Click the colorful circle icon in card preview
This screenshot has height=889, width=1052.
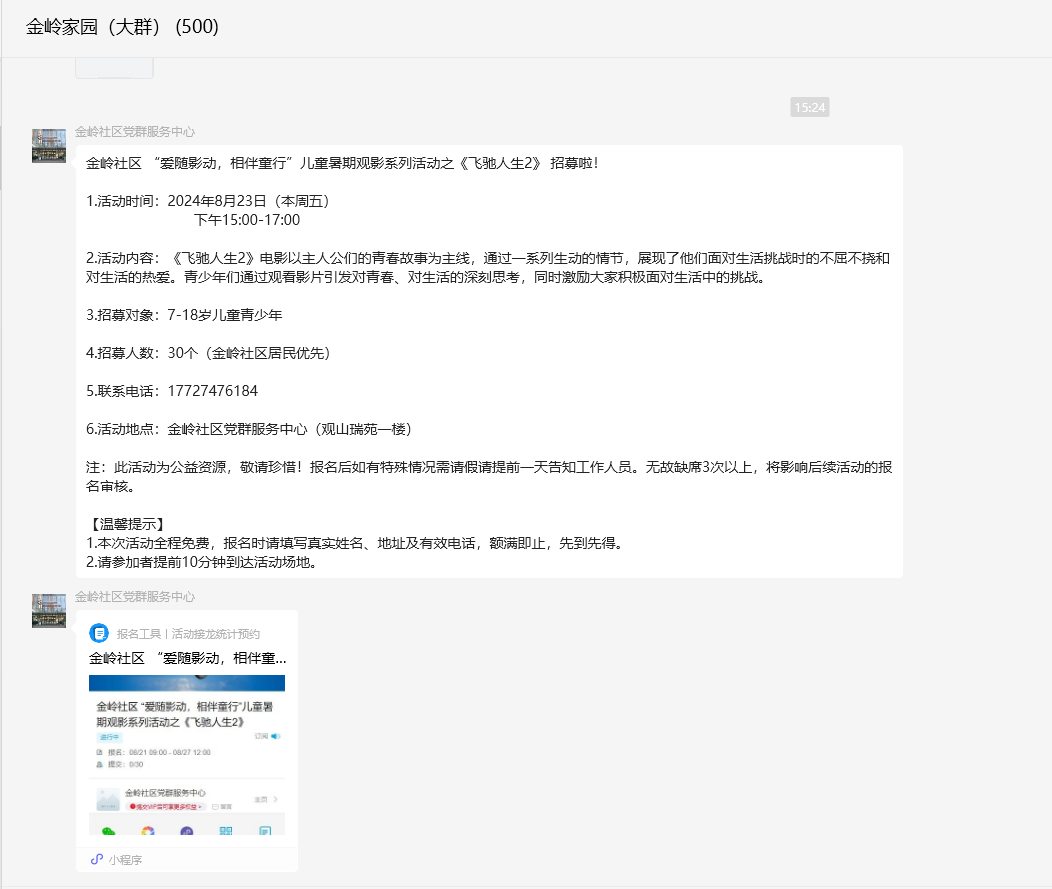[x=148, y=831]
